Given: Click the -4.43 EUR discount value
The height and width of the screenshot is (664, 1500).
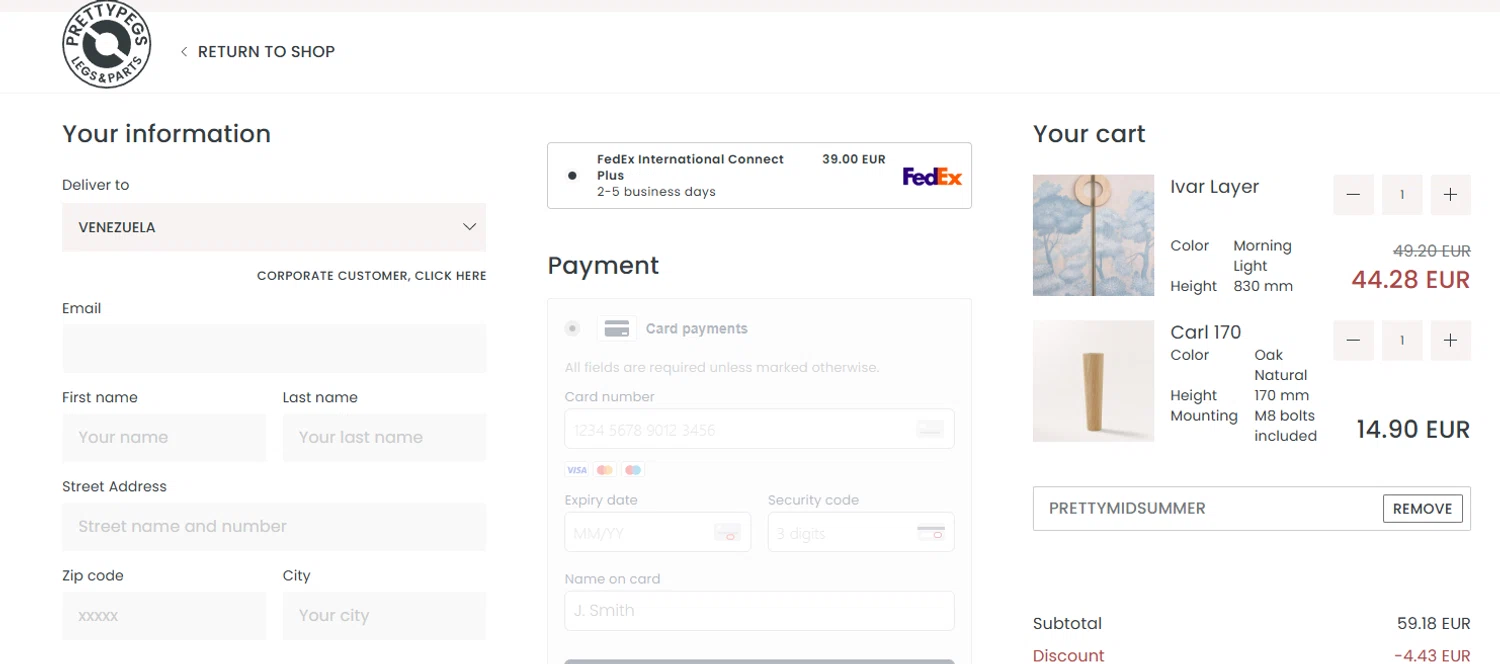Looking at the screenshot, I should tap(1432, 656).
